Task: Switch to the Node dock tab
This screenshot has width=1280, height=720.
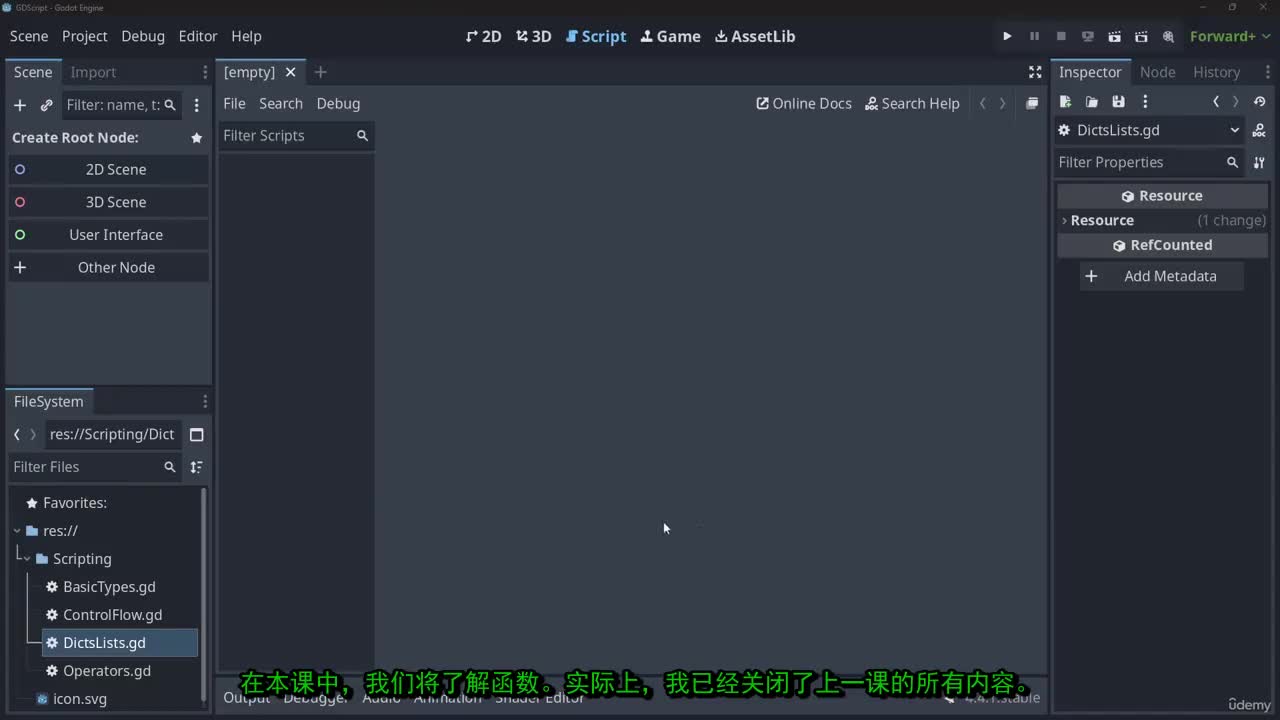Action: pyautogui.click(x=1157, y=72)
